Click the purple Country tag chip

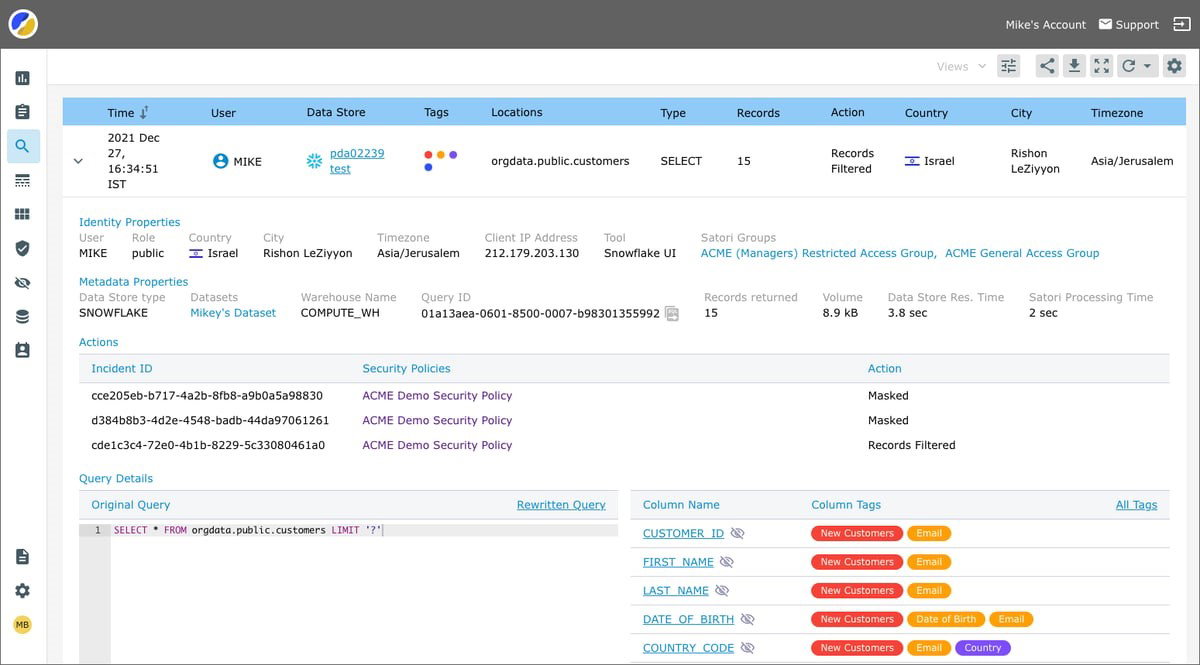983,648
